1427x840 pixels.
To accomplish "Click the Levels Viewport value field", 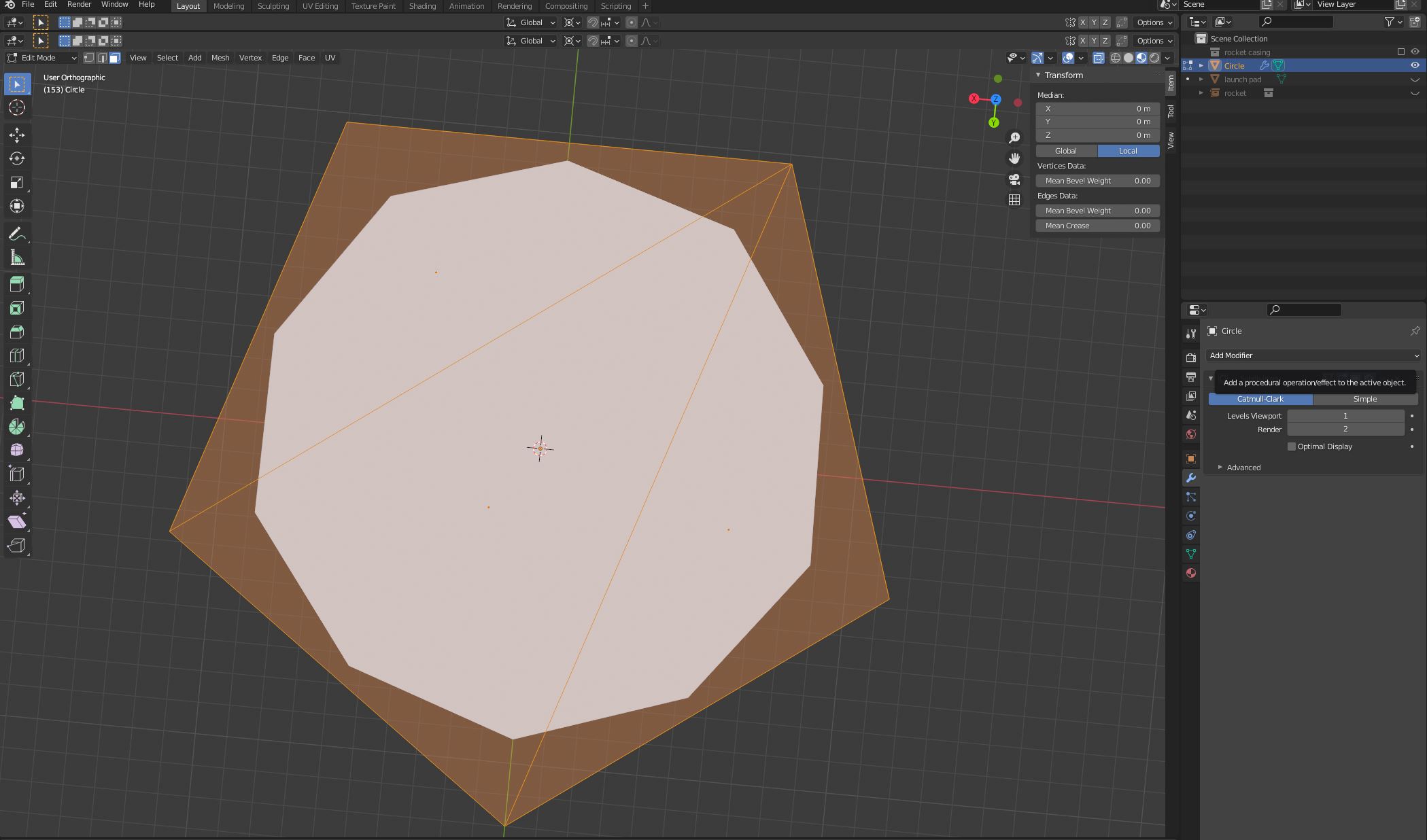I will tap(1345, 416).
